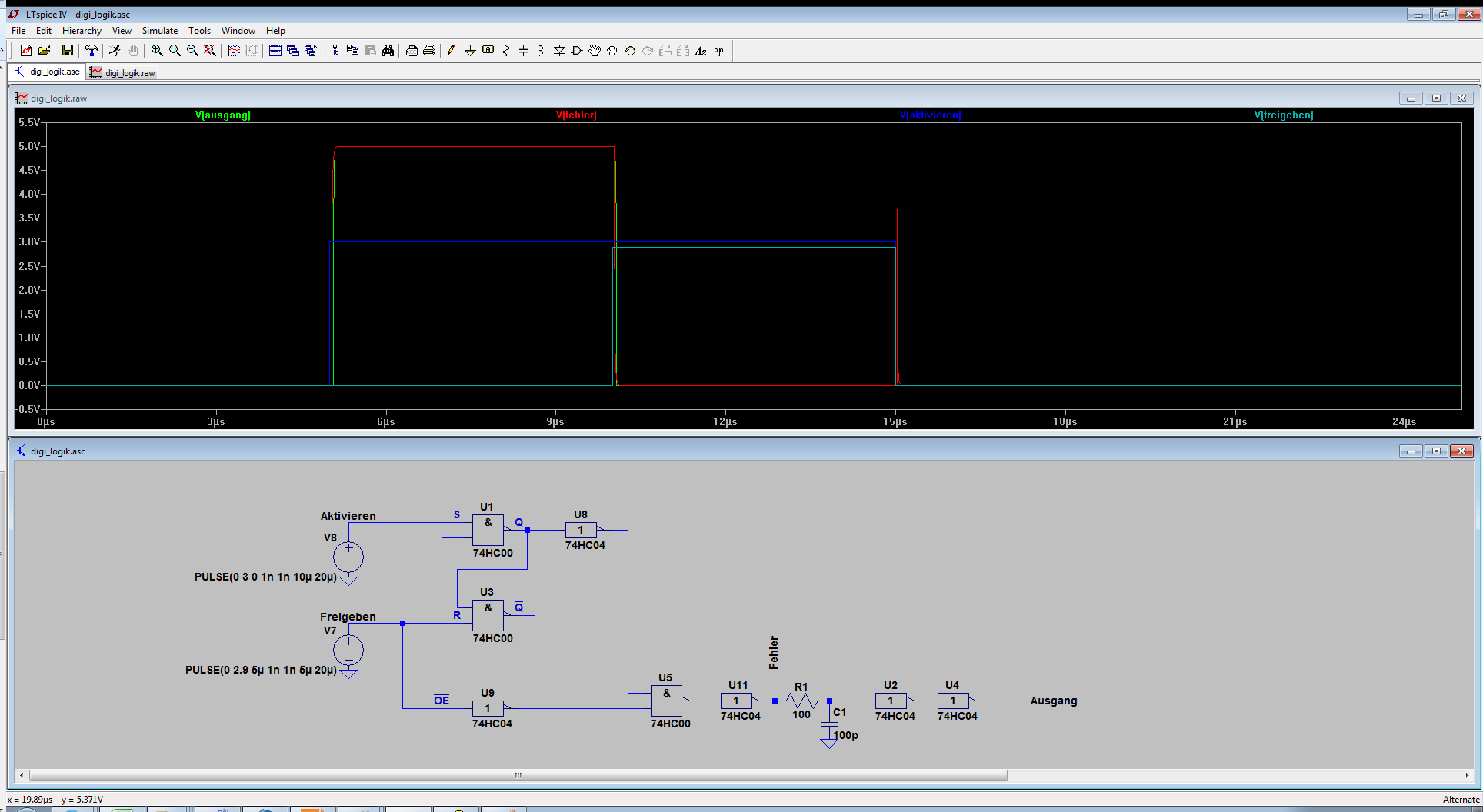Place a Diode component
1483x812 pixels.
point(559,50)
